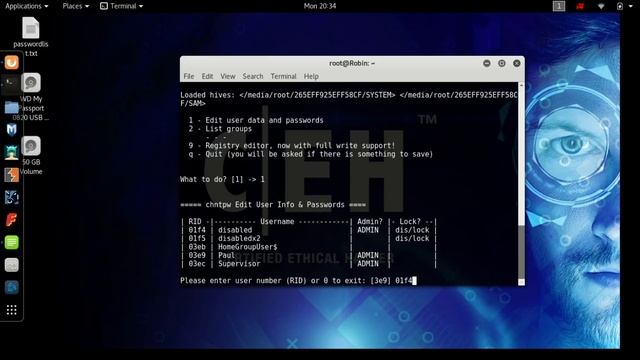Click at the RID prompt cursor
This screenshot has width=640, height=360.
click(414, 280)
